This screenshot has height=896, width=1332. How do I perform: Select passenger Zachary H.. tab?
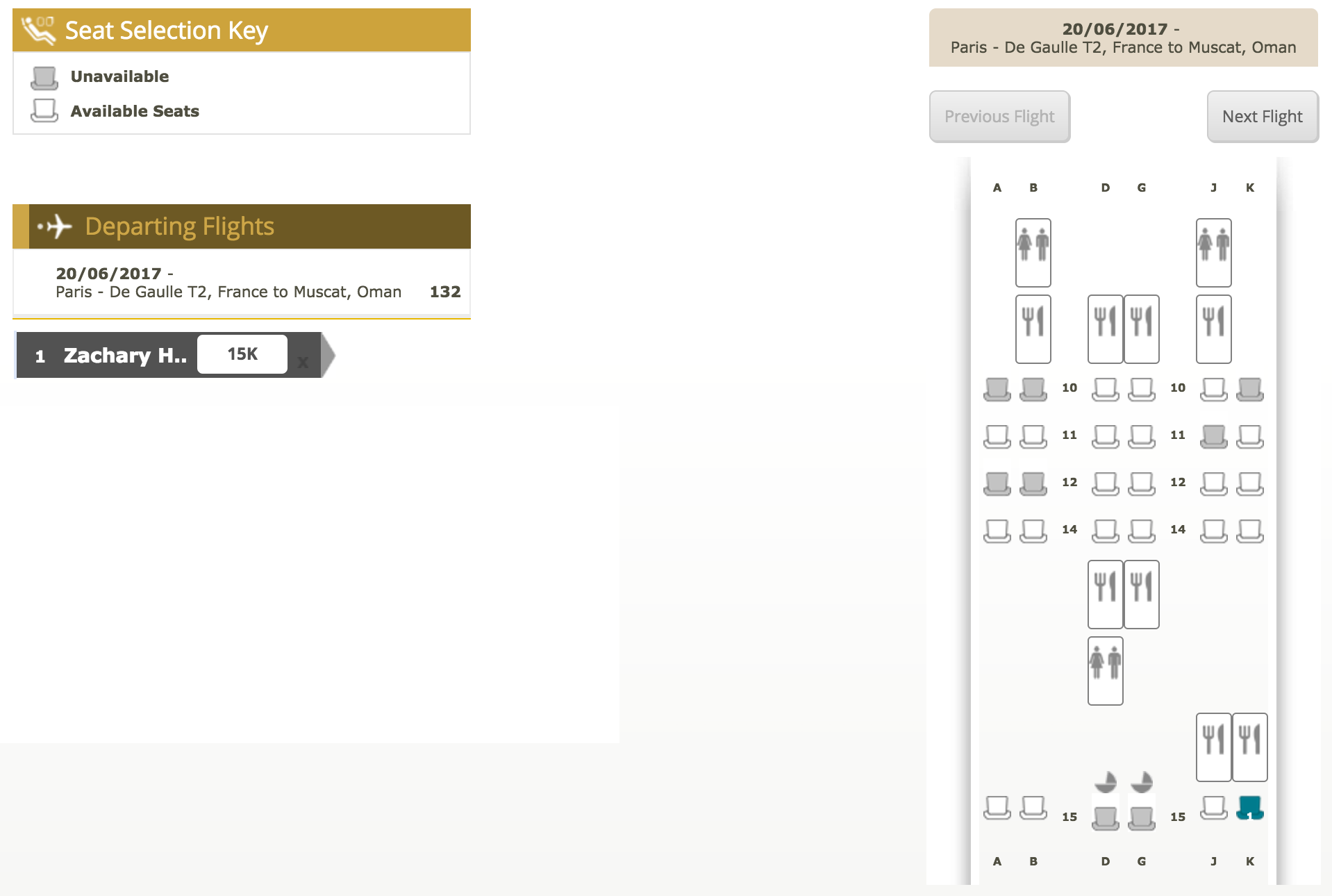(125, 356)
